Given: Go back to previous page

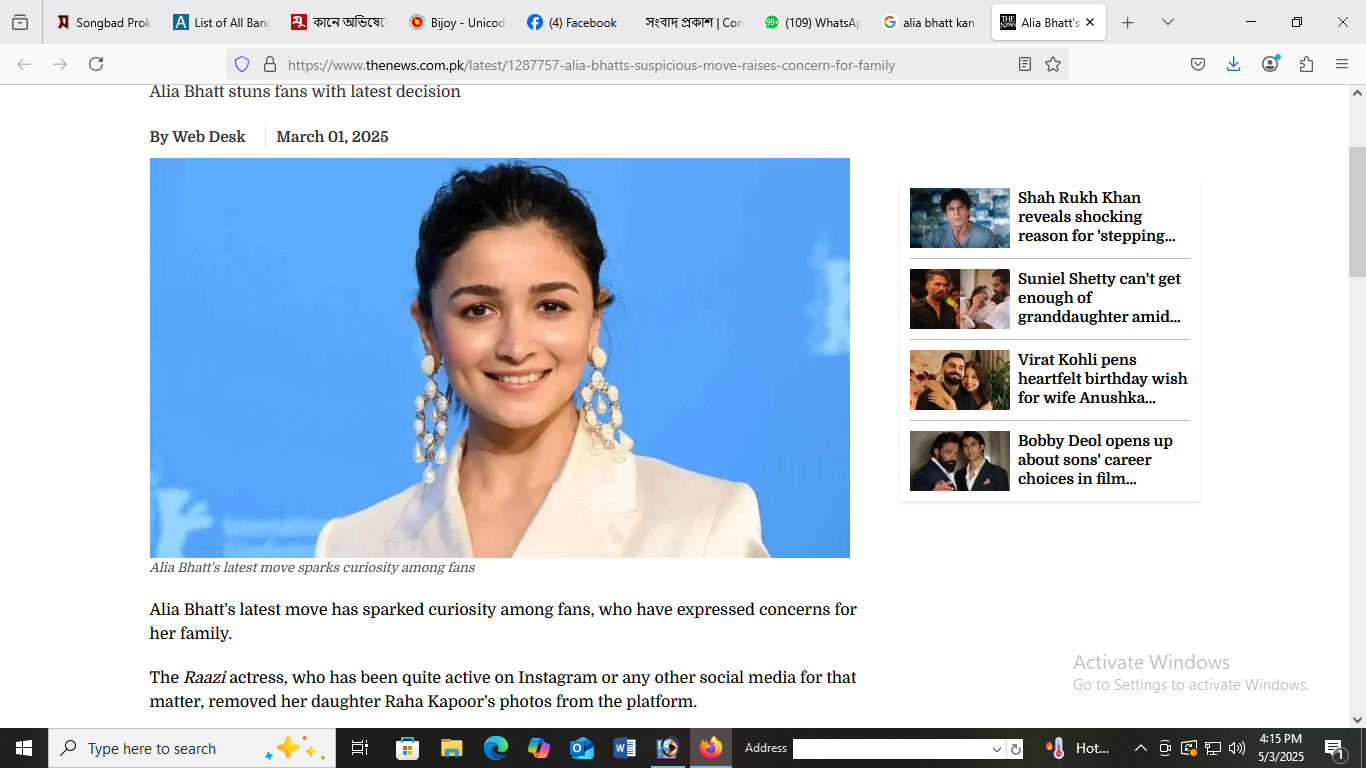Looking at the screenshot, I should tap(24, 64).
